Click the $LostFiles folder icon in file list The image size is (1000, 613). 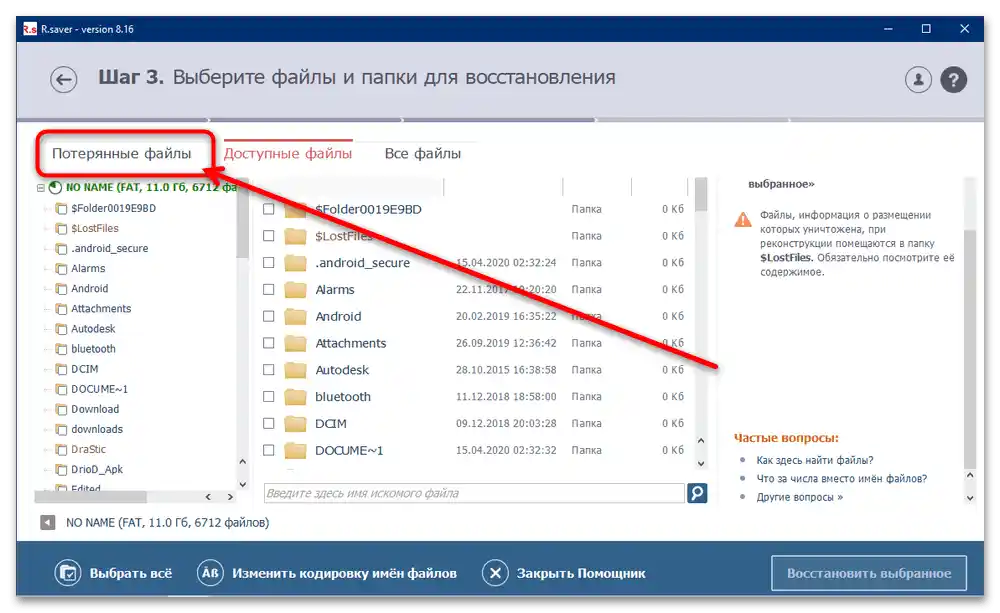click(x=295, y=236)
